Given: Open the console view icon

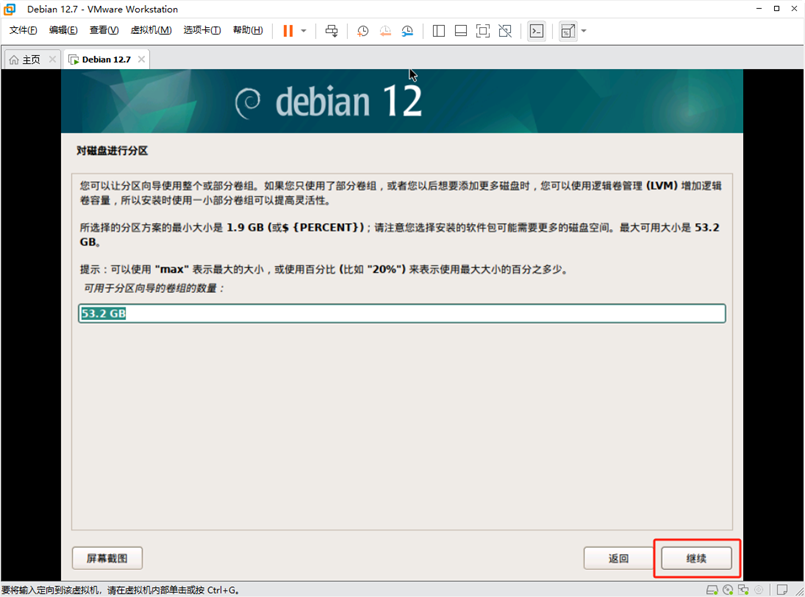Looking at the screenshot, I should 536,31.
